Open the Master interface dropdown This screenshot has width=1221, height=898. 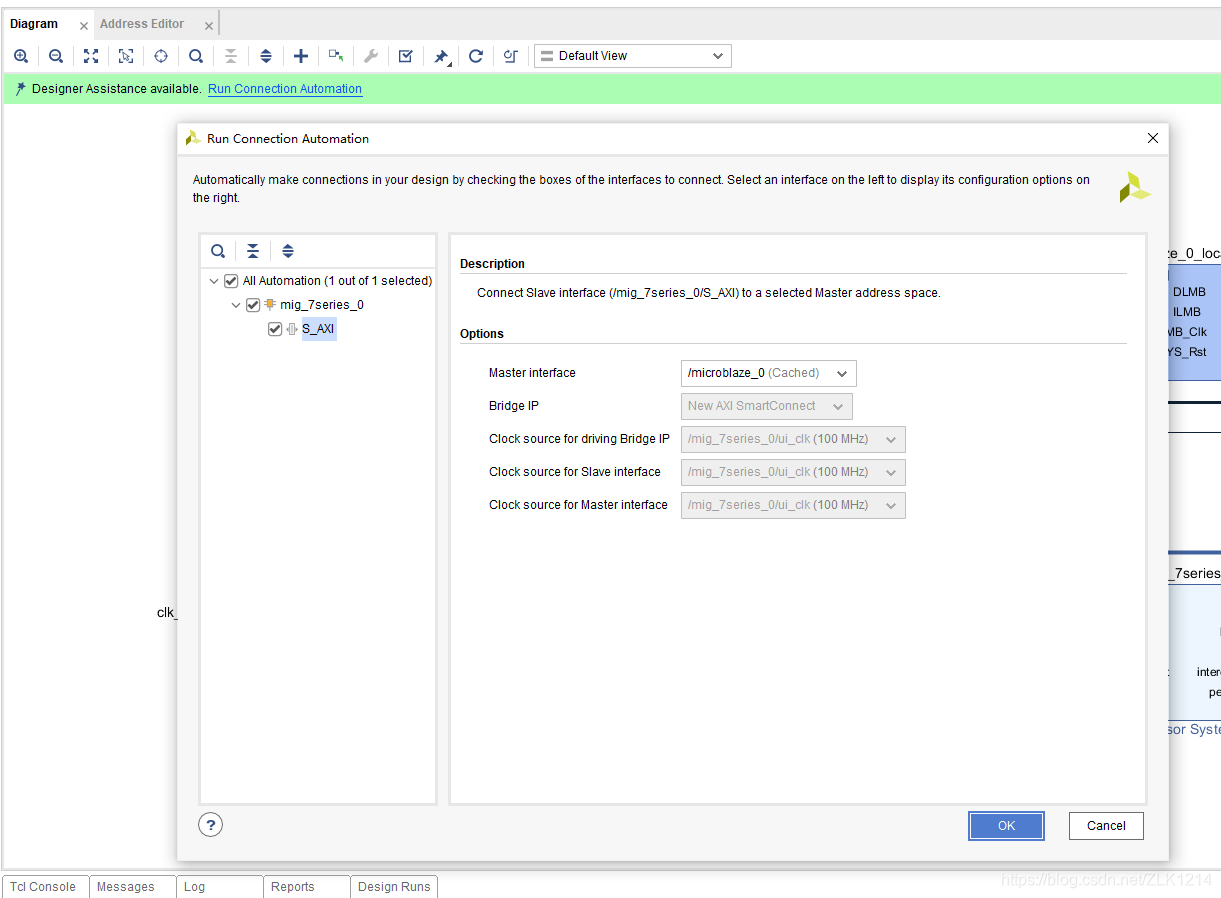coord(768,373)
